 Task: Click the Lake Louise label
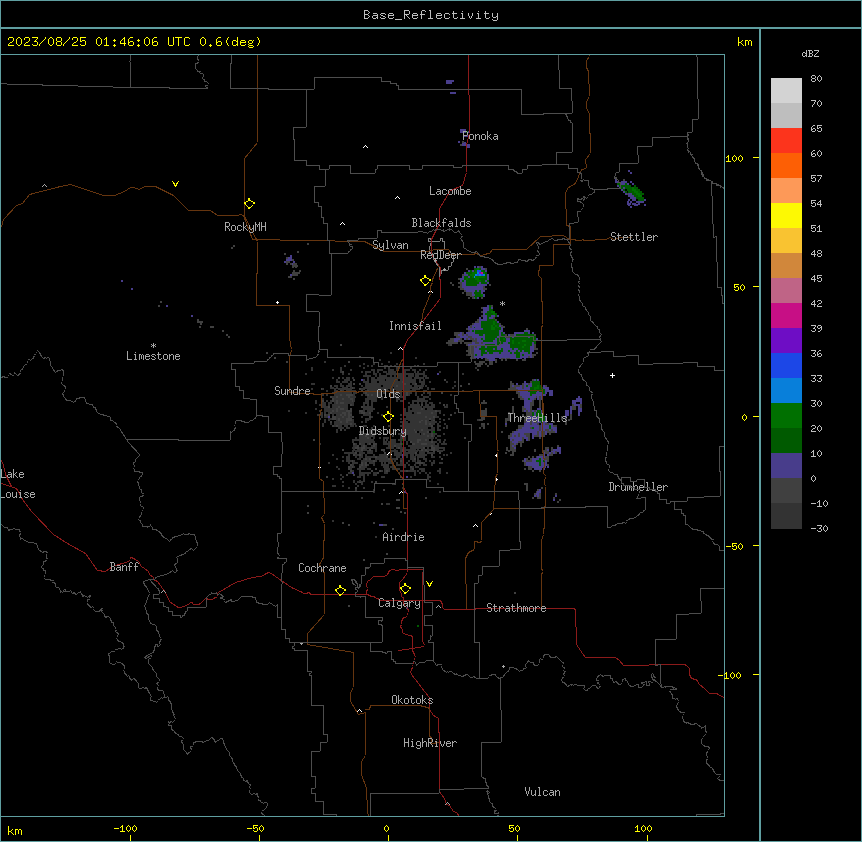click(x=18, y=484)
